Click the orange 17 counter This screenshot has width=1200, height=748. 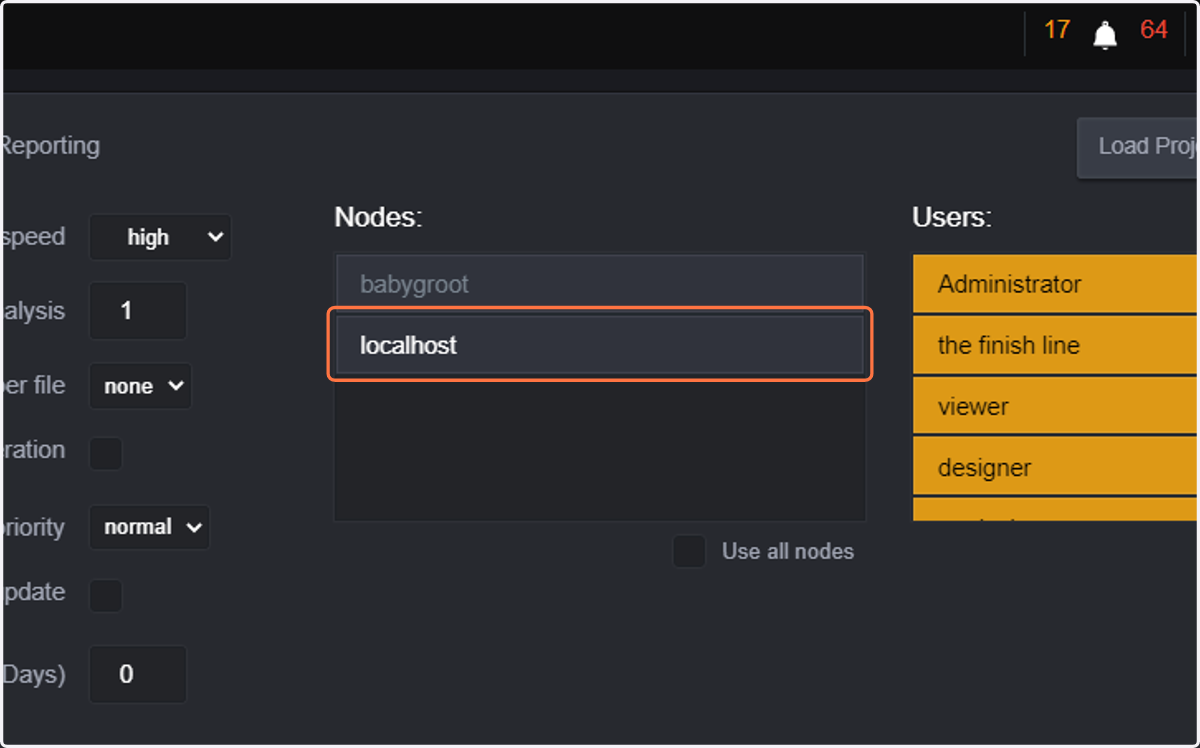pos(1057,30)
